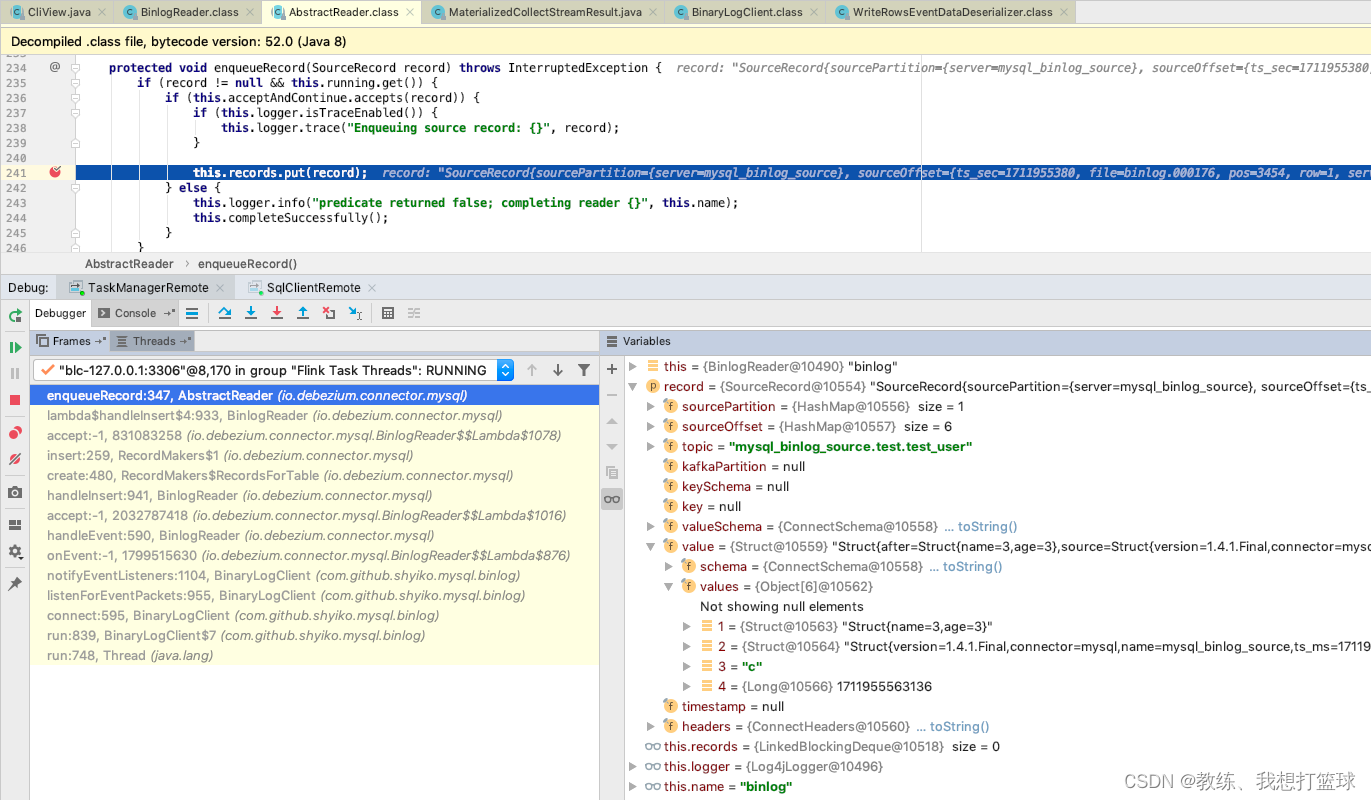
Task: Resume program with green play icon
Action: [15, 347]
